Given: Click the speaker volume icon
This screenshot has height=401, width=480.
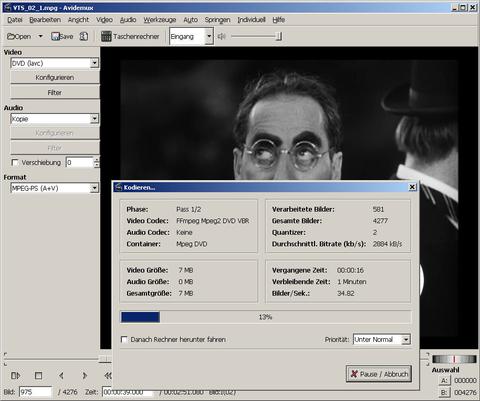Looking at the screenshot, I should [x=221, y=36].
